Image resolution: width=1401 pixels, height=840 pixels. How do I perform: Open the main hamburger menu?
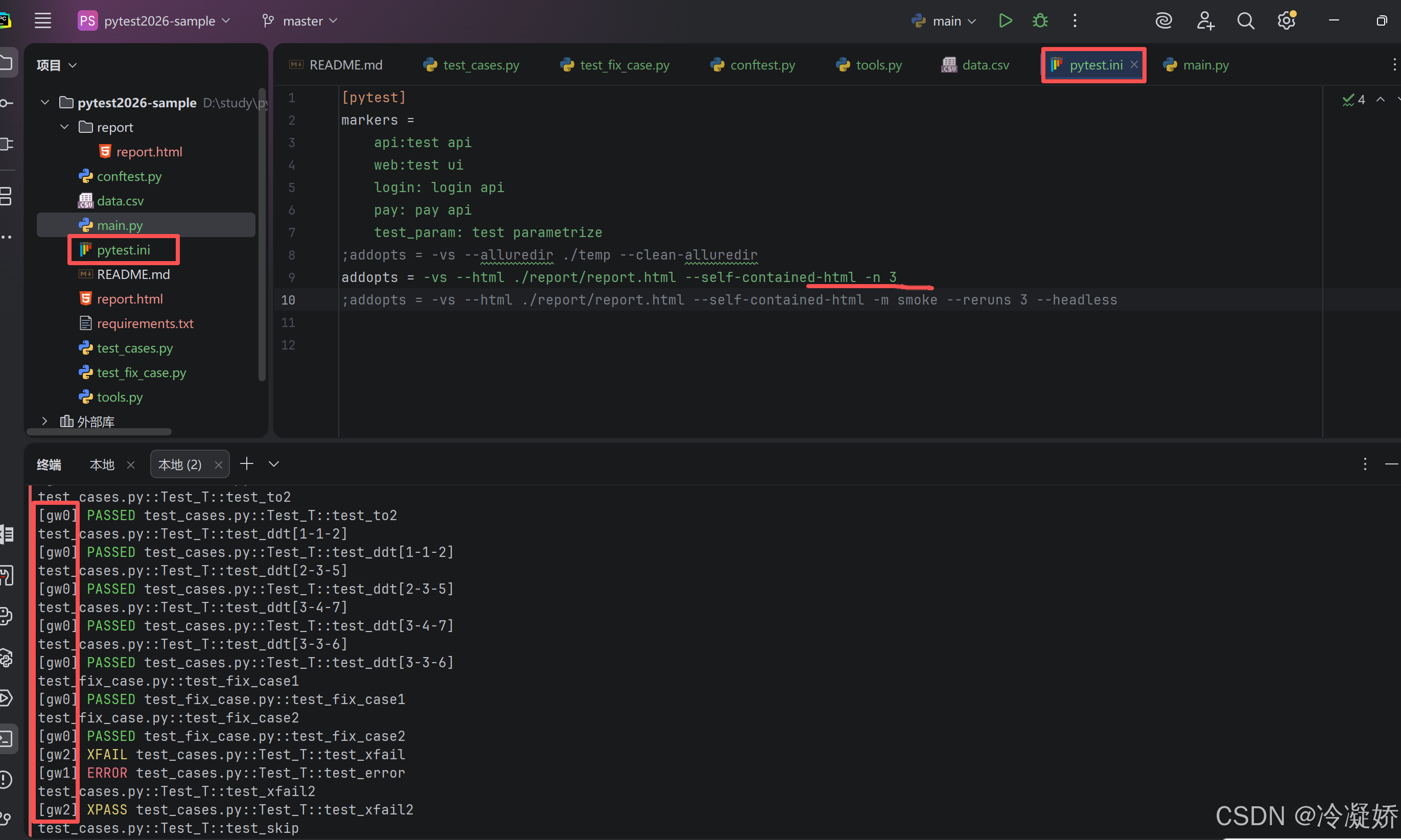tap(43, 21)
